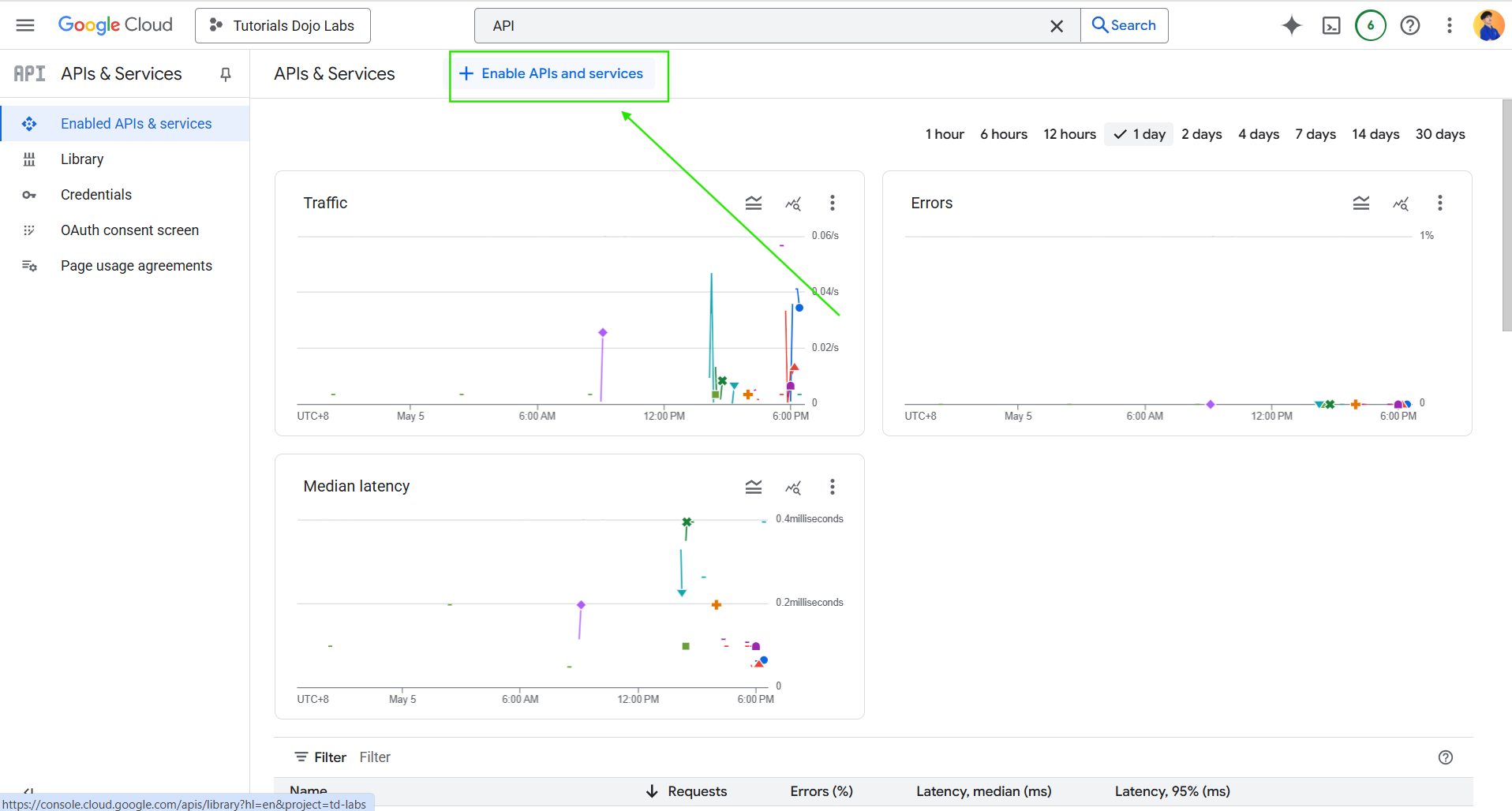The image size is (1512, 811).
Task: Open Gemini AI assistant sparkle icon
Action: [x=1291, y=25]
